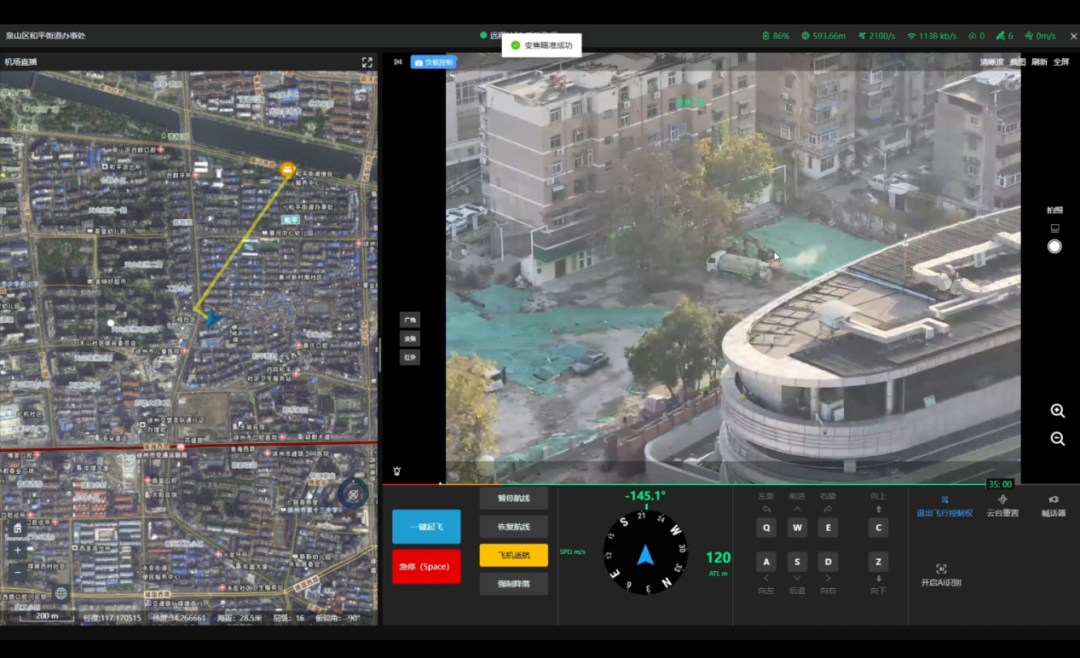The image size is (1080, 658).
Task: Click the map compass navigation control
Action: (x=353, y=493)
